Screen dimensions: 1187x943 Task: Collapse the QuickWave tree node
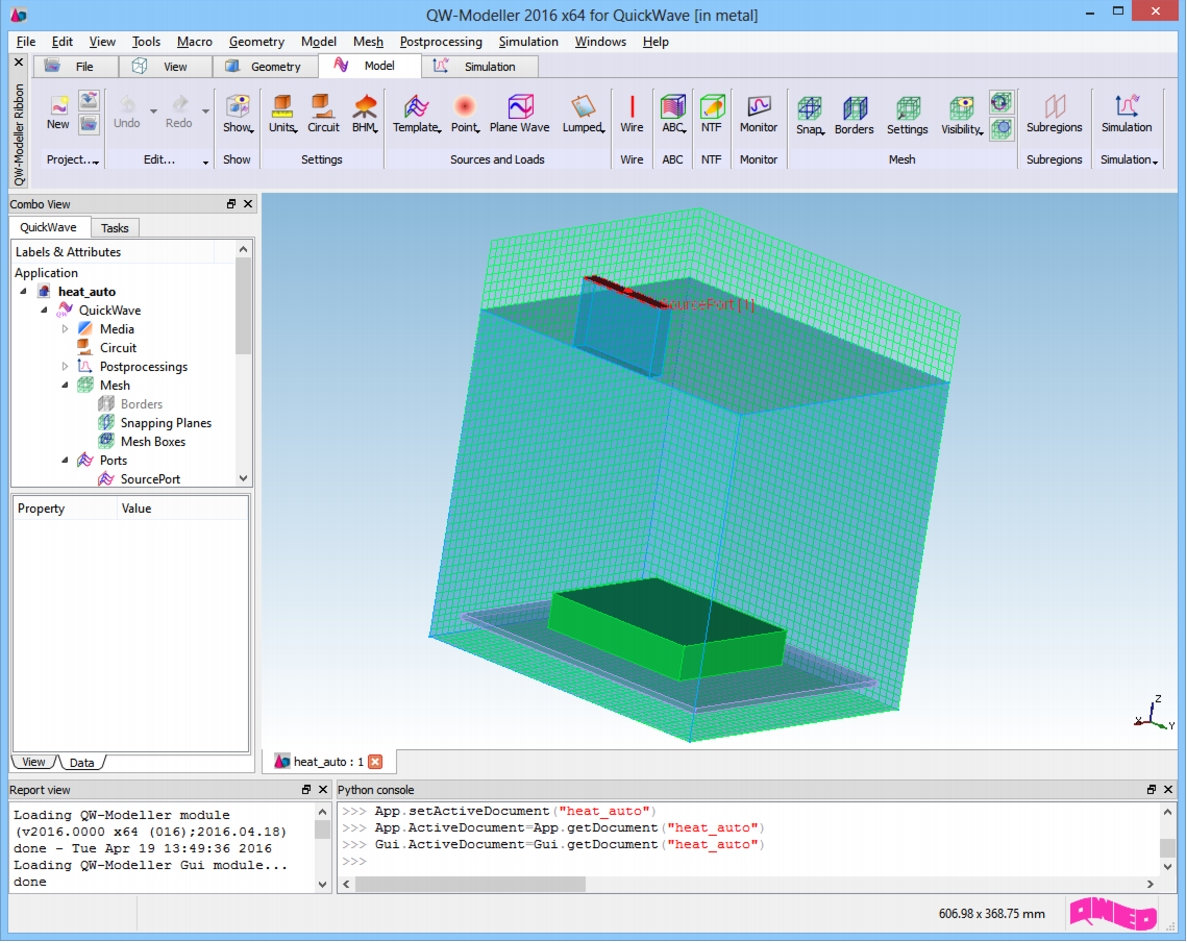click(x=44, y=310)
